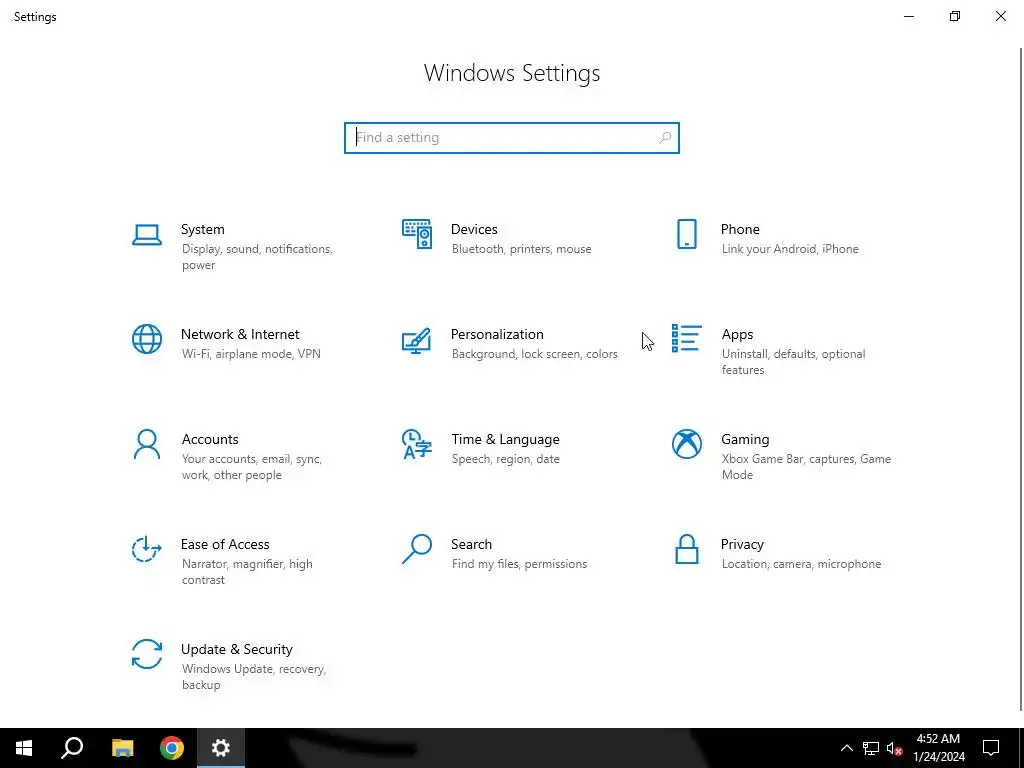Open Ease of Access title
Image resolution: width=1024 pixels, height=768 pixels.
pyautogui.click(x=225, y=544)
